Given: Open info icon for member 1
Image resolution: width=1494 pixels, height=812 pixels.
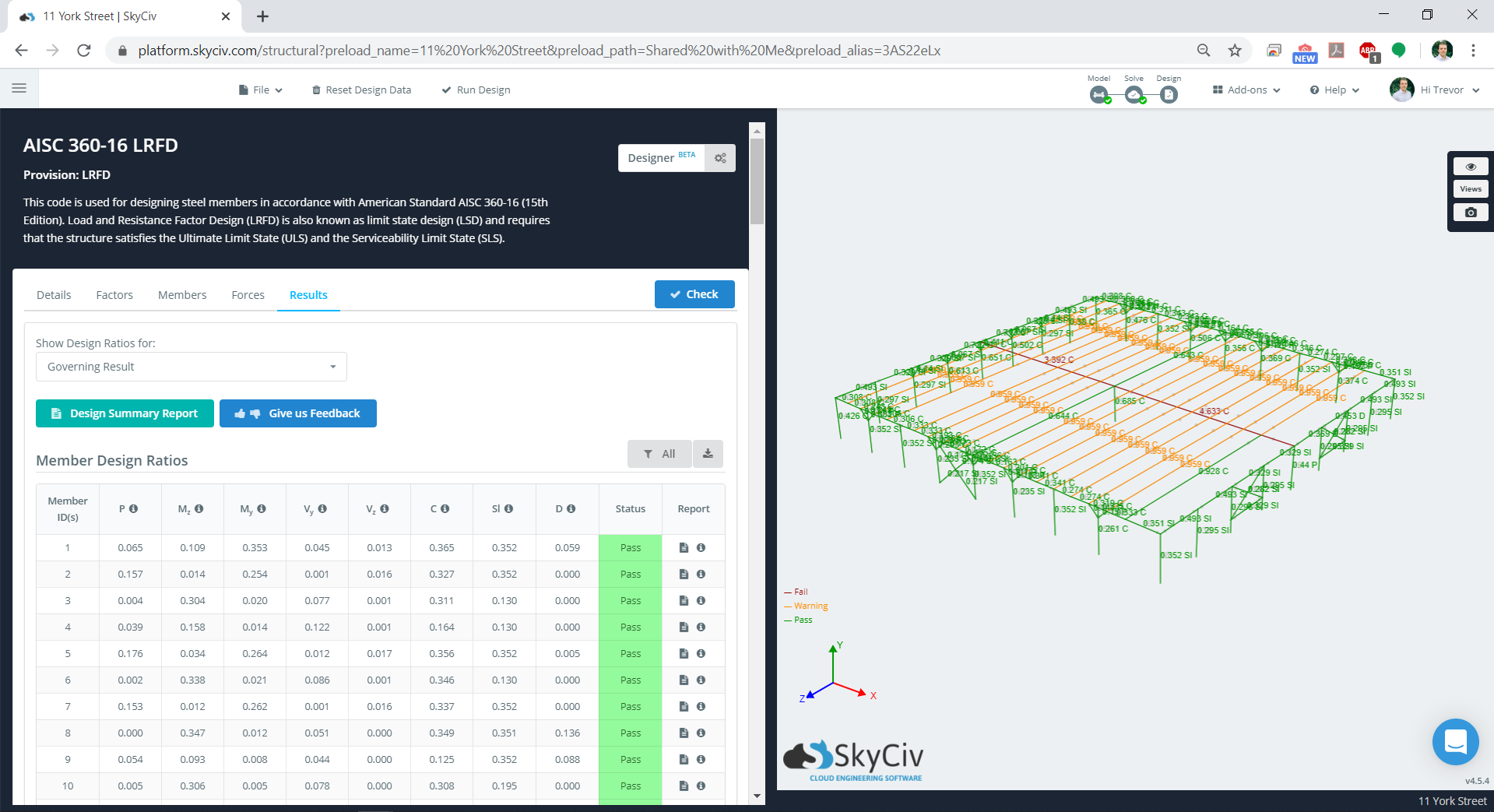Looking at the screenshot, I should [x=701, y=547].
